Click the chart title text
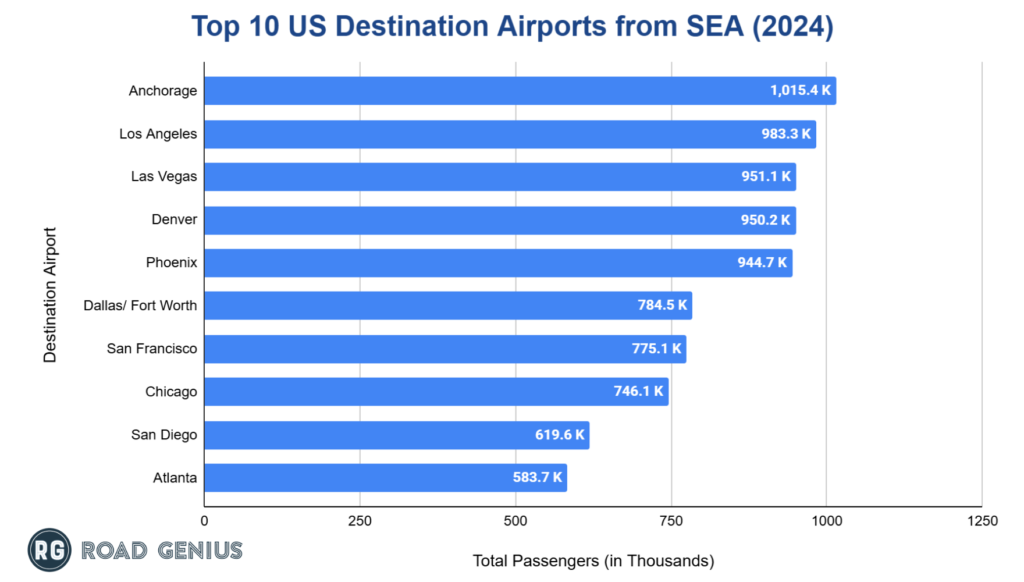Viewport: 1024px width, 582px height. coord(512,27)
